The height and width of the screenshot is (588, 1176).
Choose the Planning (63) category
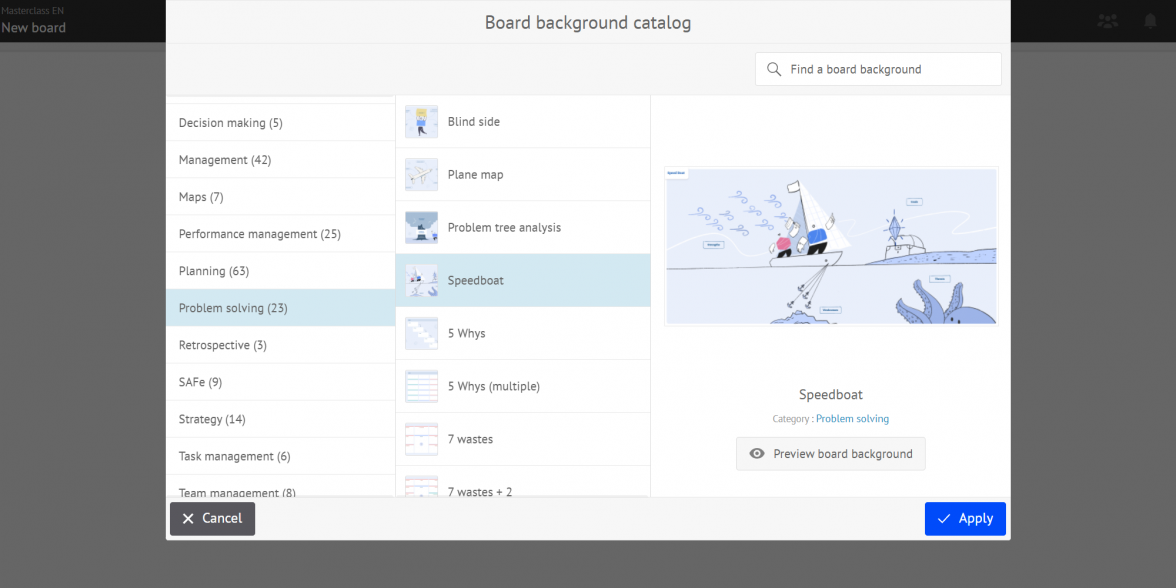[214, 271]
